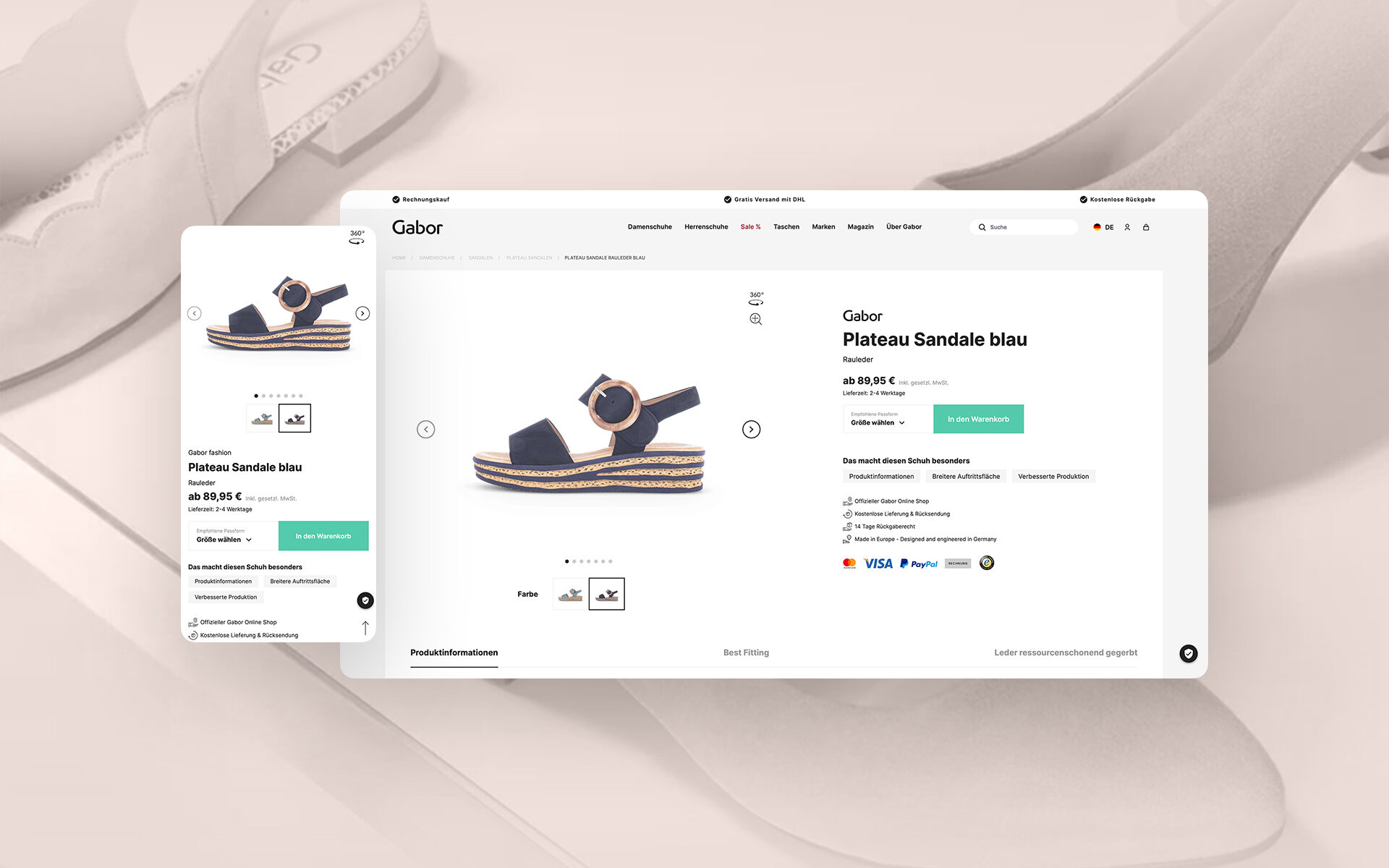Switch to the Best Fitting tab

coord(746,652)
